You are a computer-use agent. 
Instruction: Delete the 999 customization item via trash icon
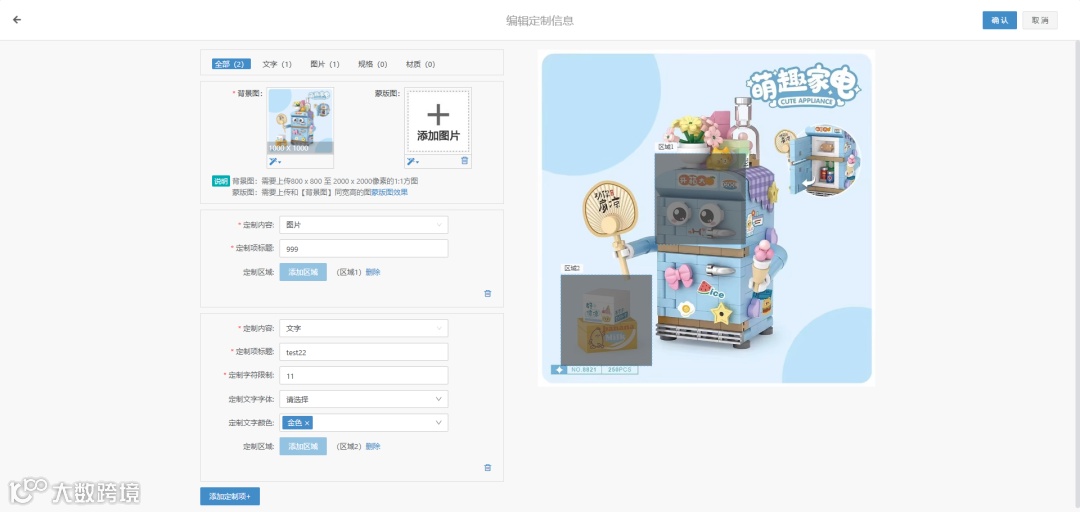click(x=488, y=294)
